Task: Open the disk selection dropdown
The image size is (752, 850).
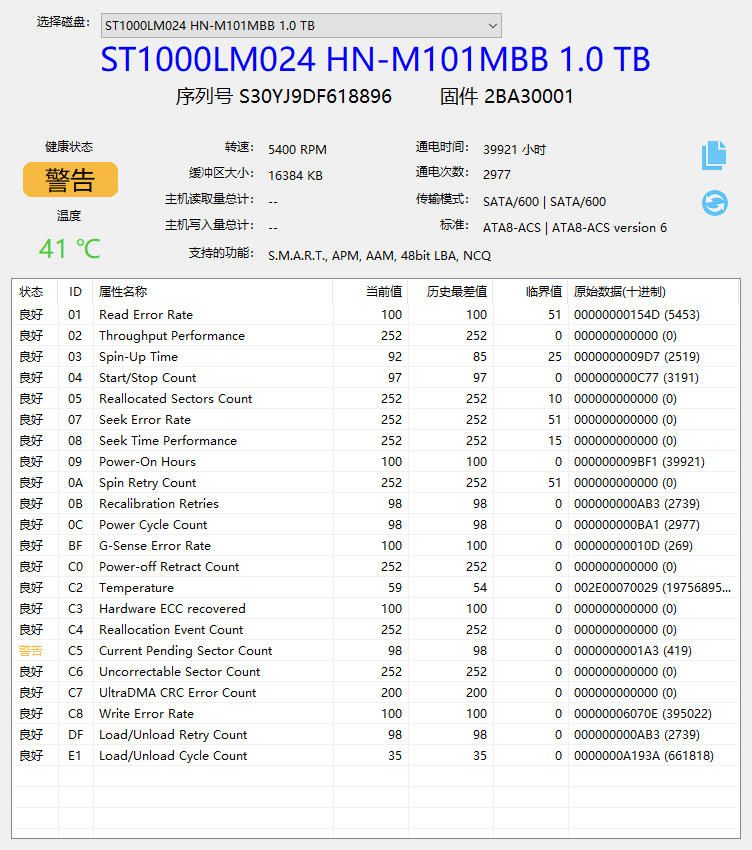Action: [x=300, y=25]
